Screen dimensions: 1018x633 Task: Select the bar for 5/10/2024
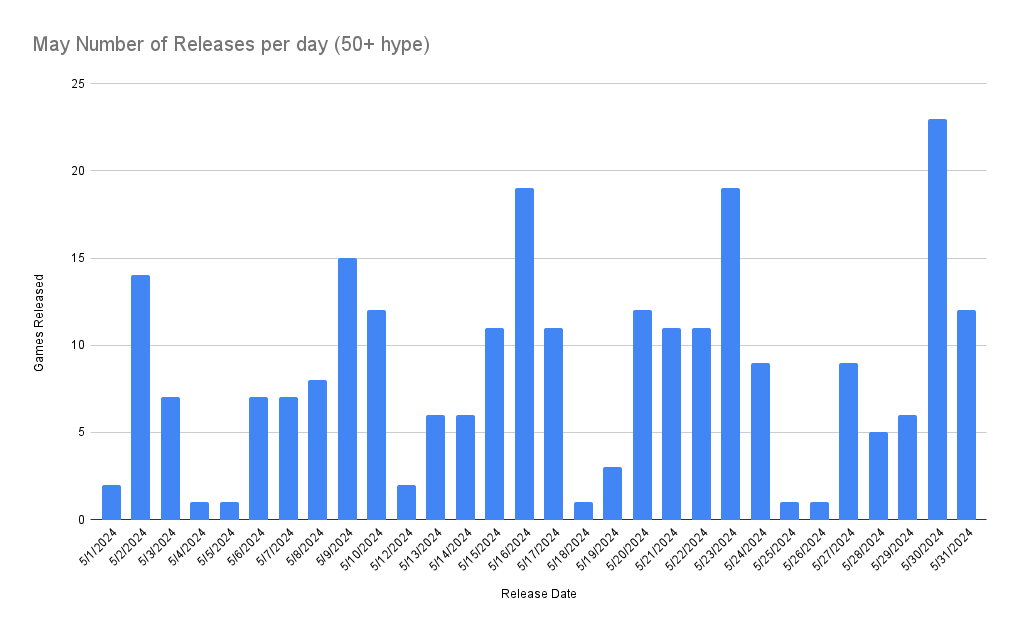[376, 415]
